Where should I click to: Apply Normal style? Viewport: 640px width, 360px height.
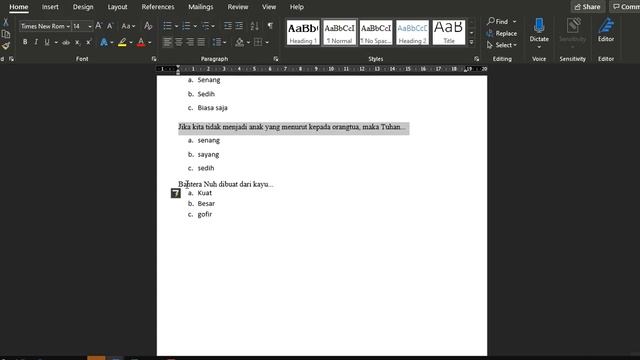339,33
